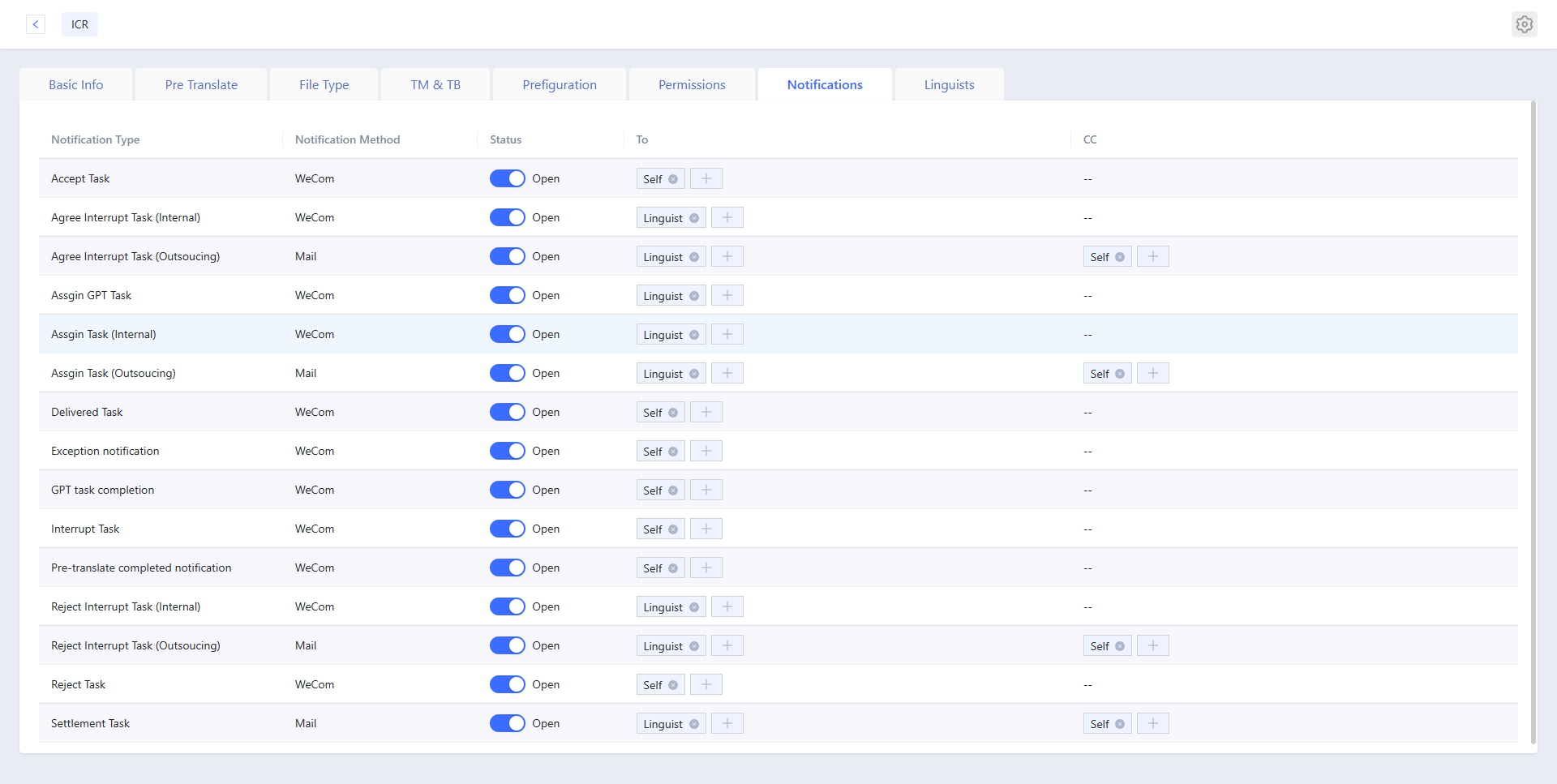1557x784 pixels.
Task: Click the ICR project label
Action: tap(79, 24)
